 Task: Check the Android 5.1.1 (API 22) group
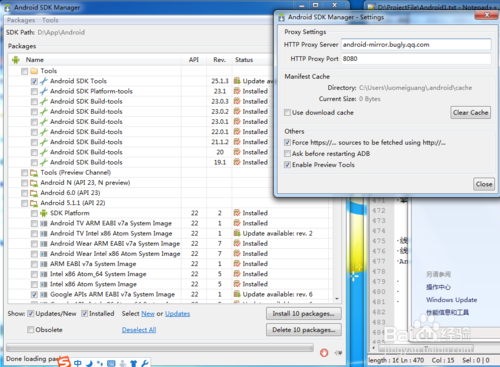24,203
